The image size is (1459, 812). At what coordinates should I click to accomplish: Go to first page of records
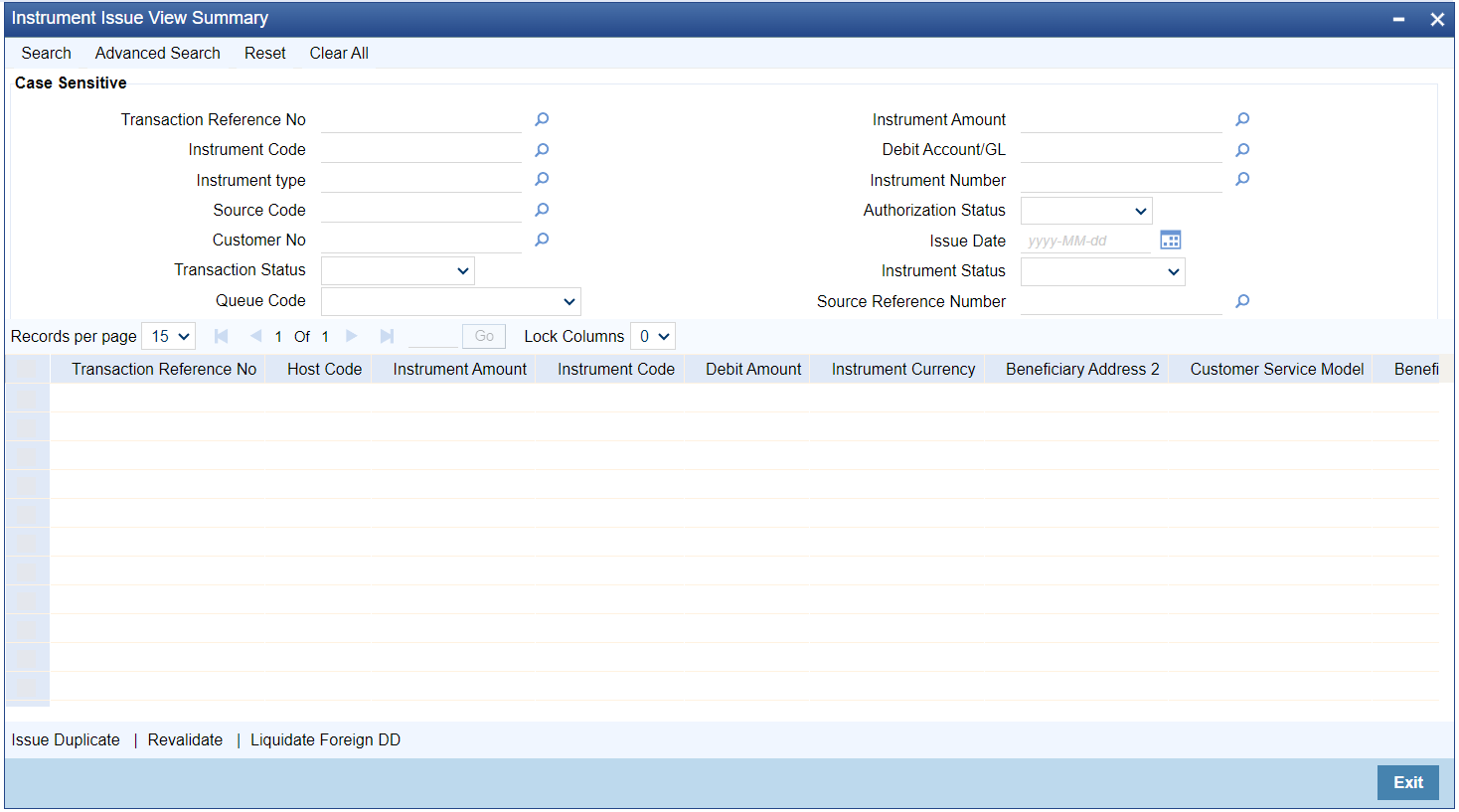[x=221, y=336]
